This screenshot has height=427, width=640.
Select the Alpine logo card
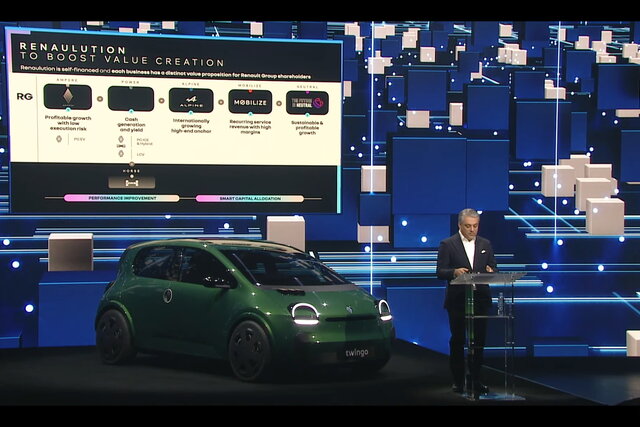(191, 100)
